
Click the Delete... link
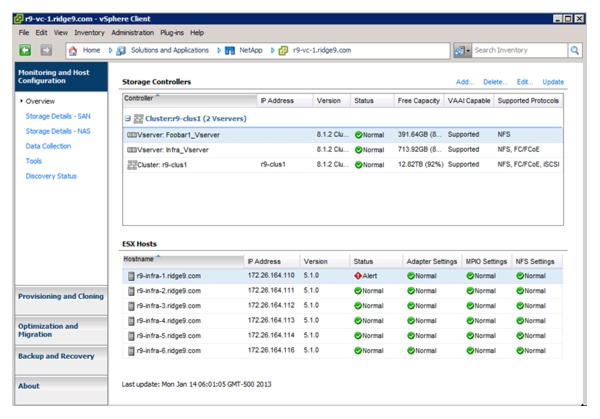click(x=495, y=82)
